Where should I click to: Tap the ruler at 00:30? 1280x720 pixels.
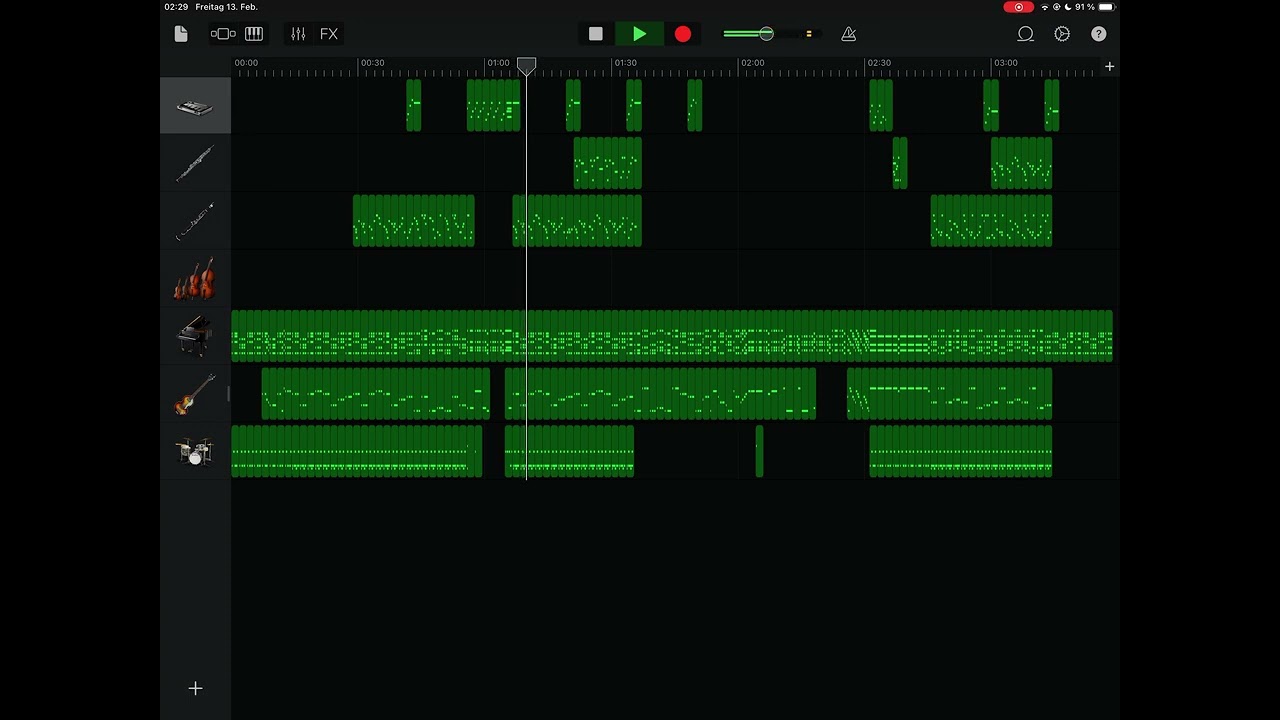coord(373,63)
